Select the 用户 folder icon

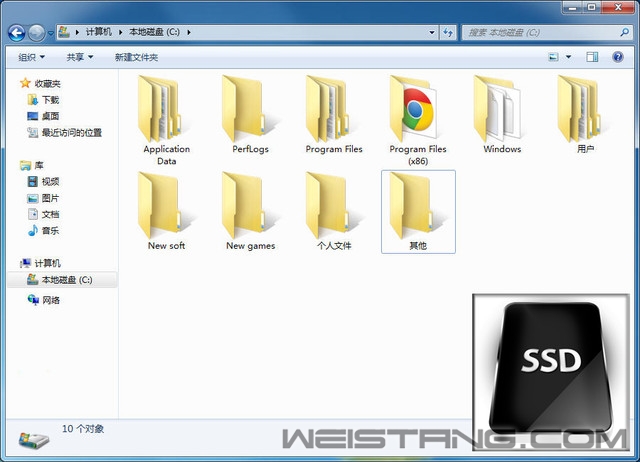(x=585, y=112)
